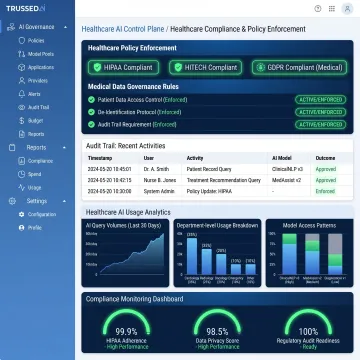Screen dimensions: 360x360
Task: Click ACTIVE/ENFORCED for De-Identification Protocol
Action: tap(321, 112)
